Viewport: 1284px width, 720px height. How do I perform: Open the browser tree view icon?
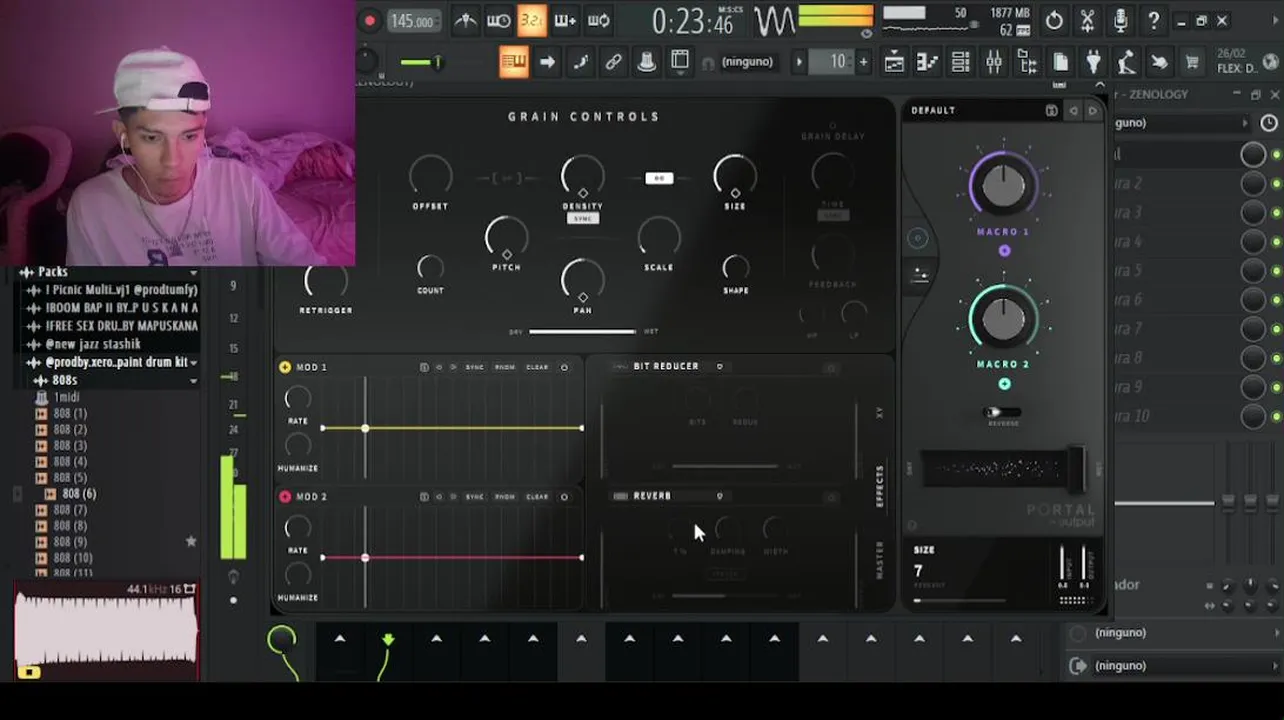pyautogui.click(x=1027, y=62)
